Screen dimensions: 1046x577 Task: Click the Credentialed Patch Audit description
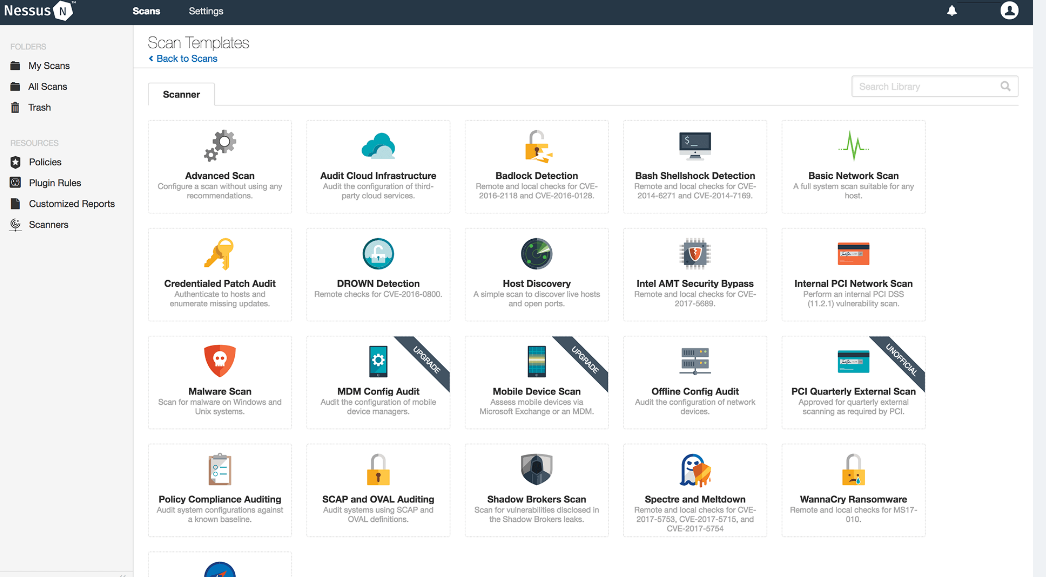coord(219,299)
